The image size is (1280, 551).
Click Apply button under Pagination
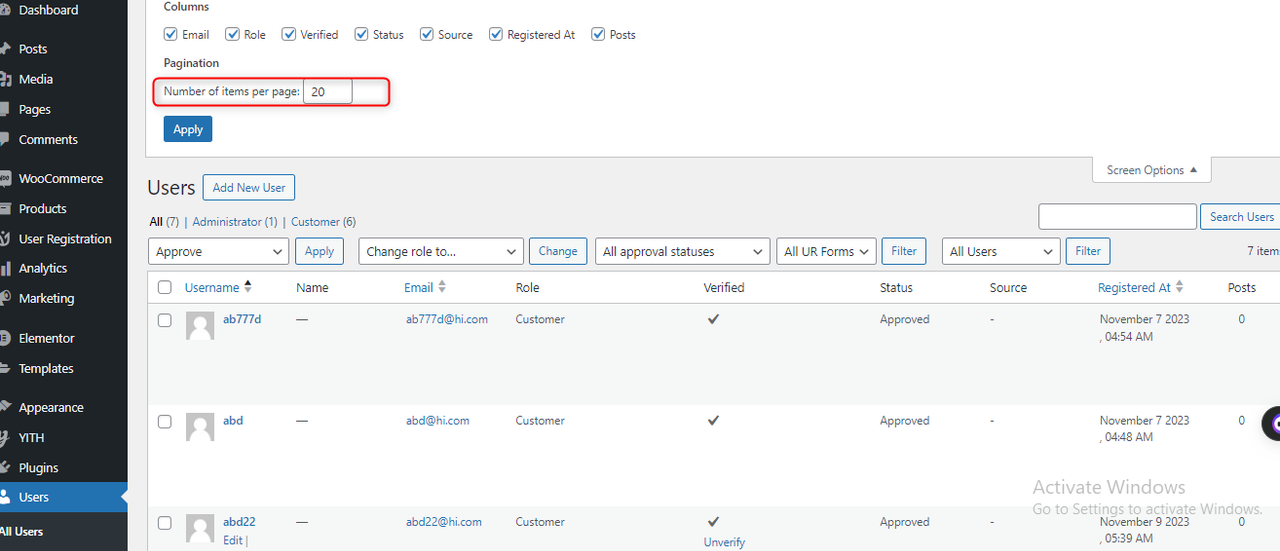188,129
